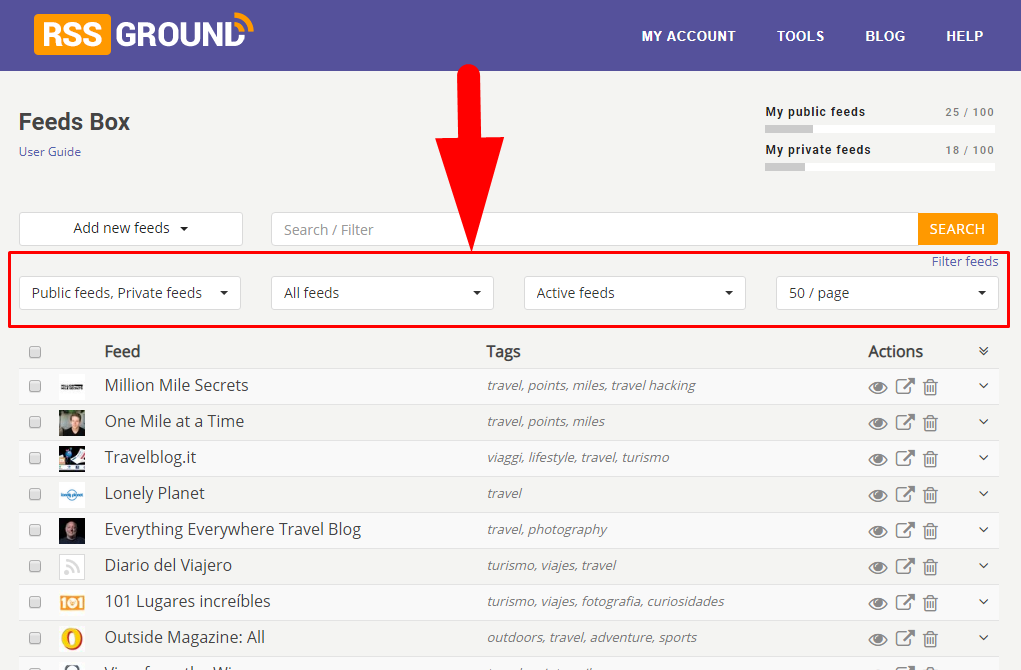Open the Active feeds dropdown
The height and width of the screenshot is (670, 1021).
[635, 293]
